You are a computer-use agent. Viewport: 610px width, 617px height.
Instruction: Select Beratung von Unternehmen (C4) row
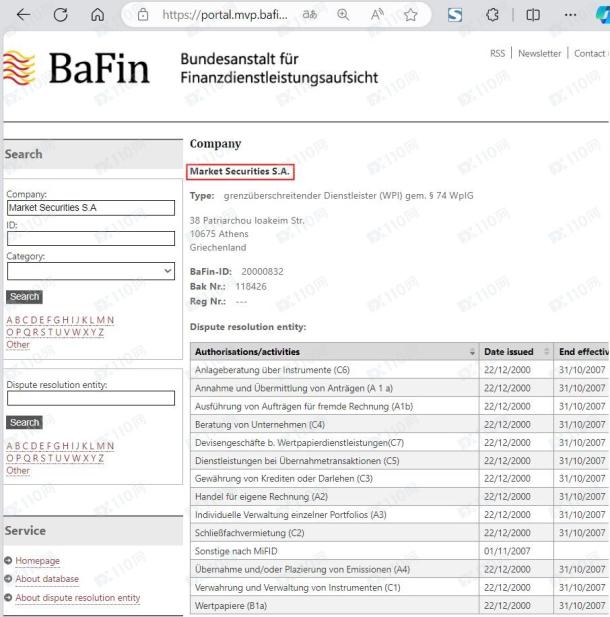tap(399, 424)
